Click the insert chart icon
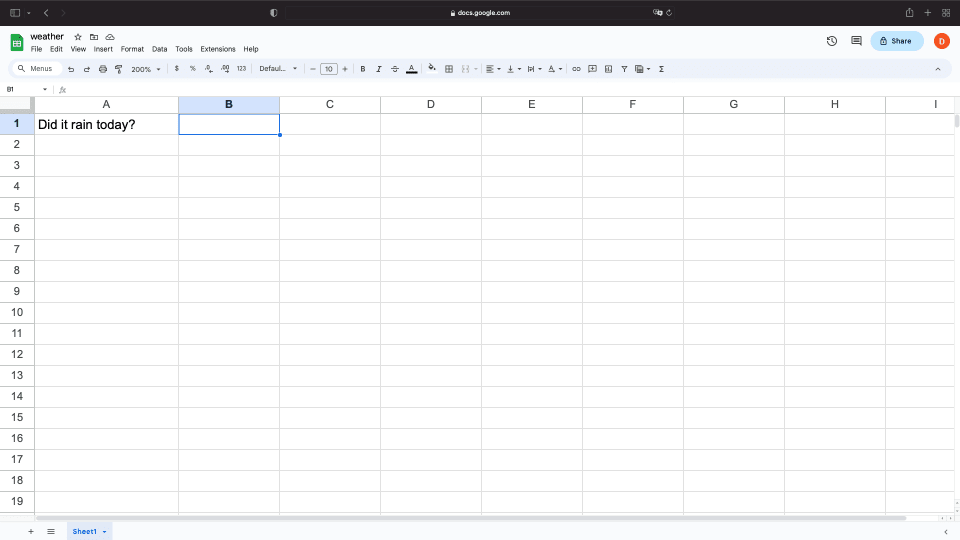The width and height of the screenshot is (960, 540). pos(608,69)
